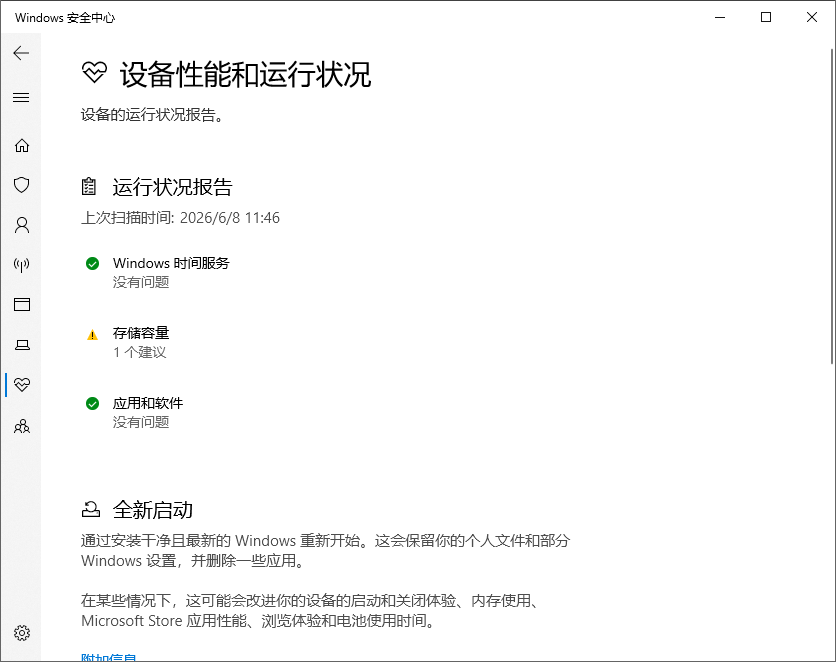Click the green check beside 应用和软件
The image size is (836, 662).
click(x=92, y=403)
